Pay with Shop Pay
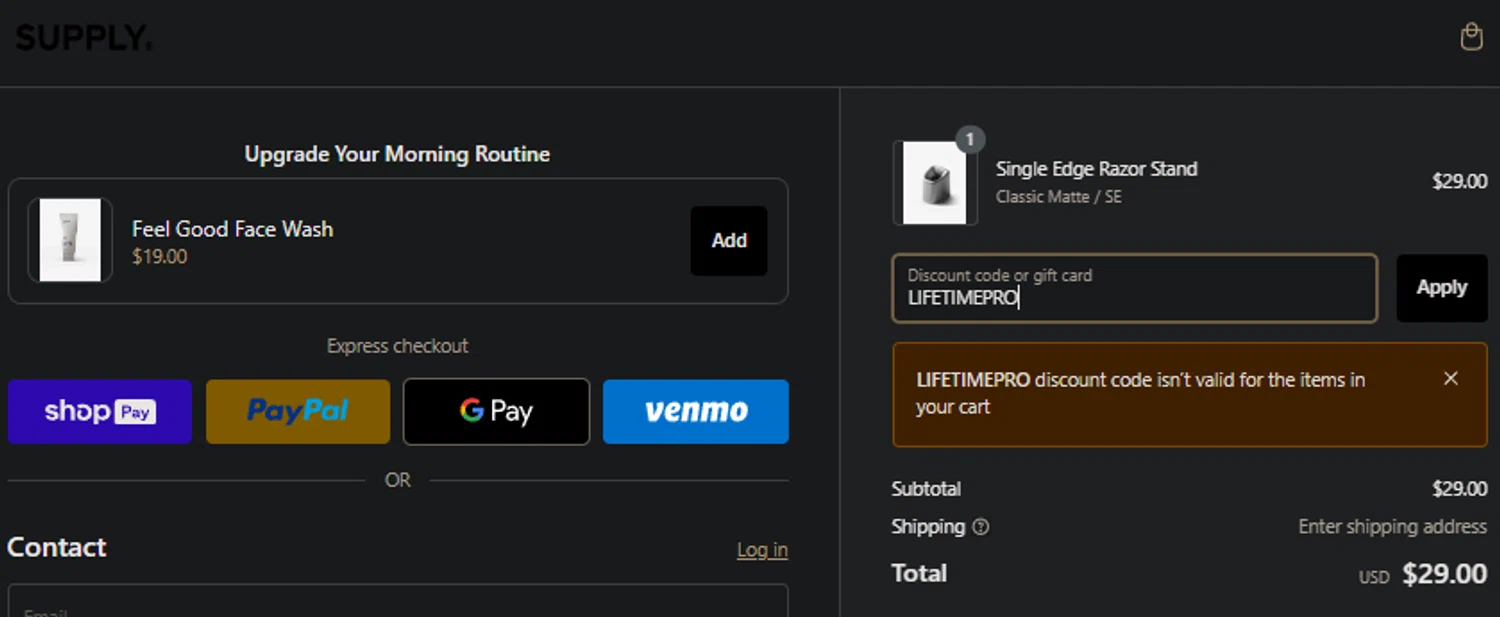The image size is (1500, 617). pyautogui.click(x=100, y=411)
